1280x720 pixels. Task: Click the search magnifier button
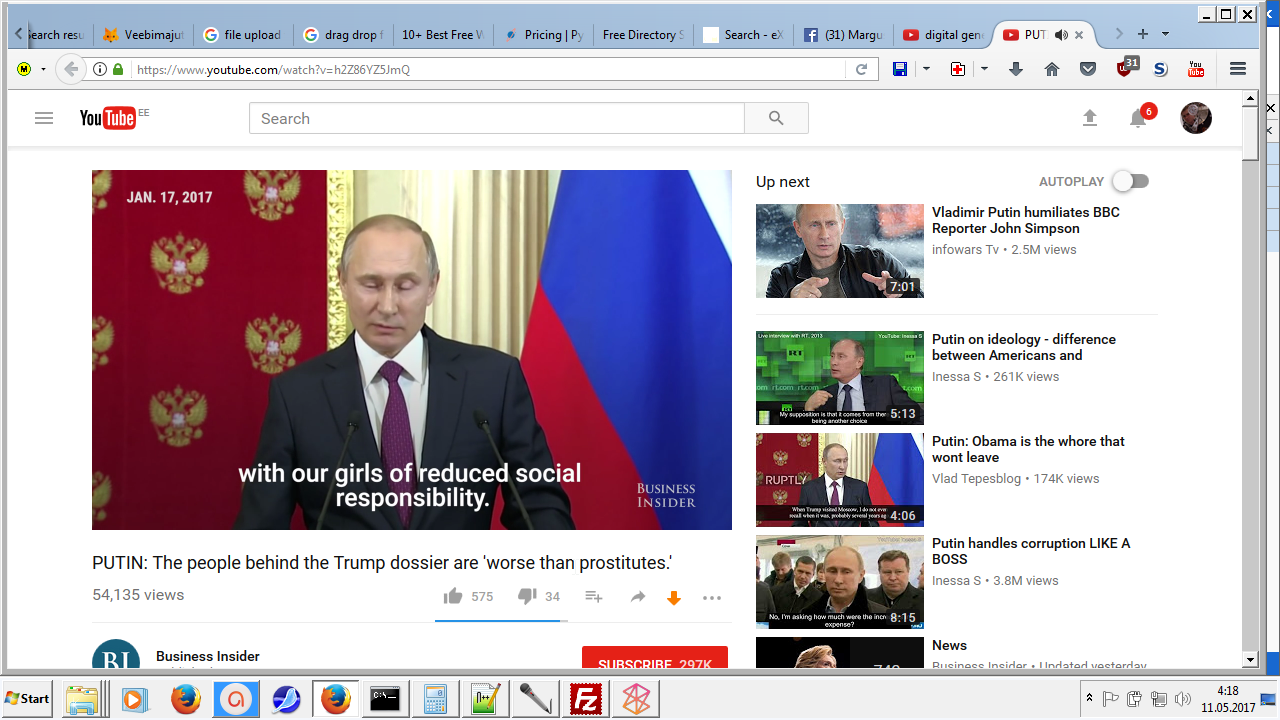coord(776,118)
